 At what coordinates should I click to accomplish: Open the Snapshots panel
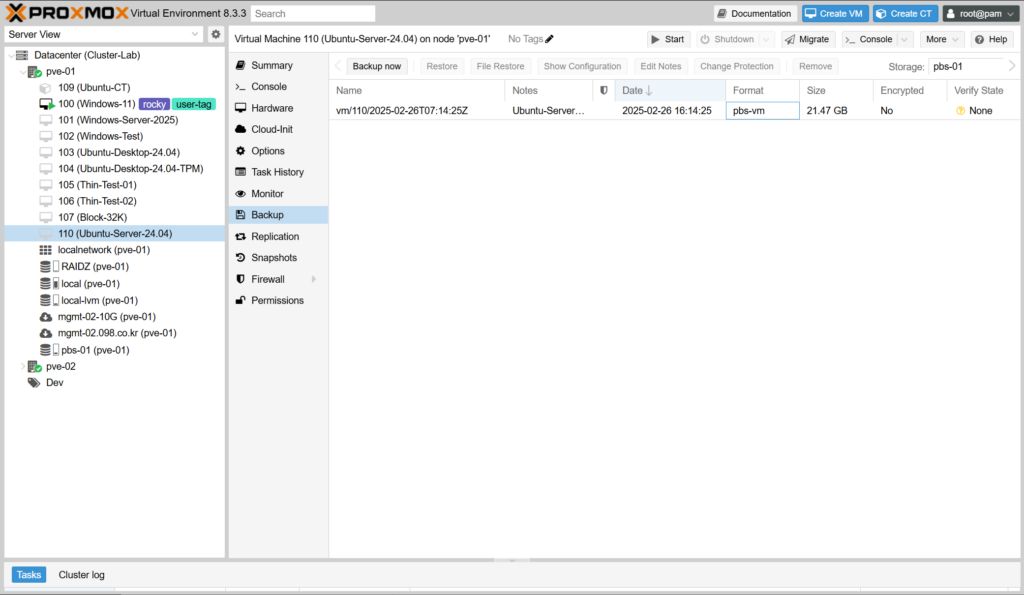[273, 258]
